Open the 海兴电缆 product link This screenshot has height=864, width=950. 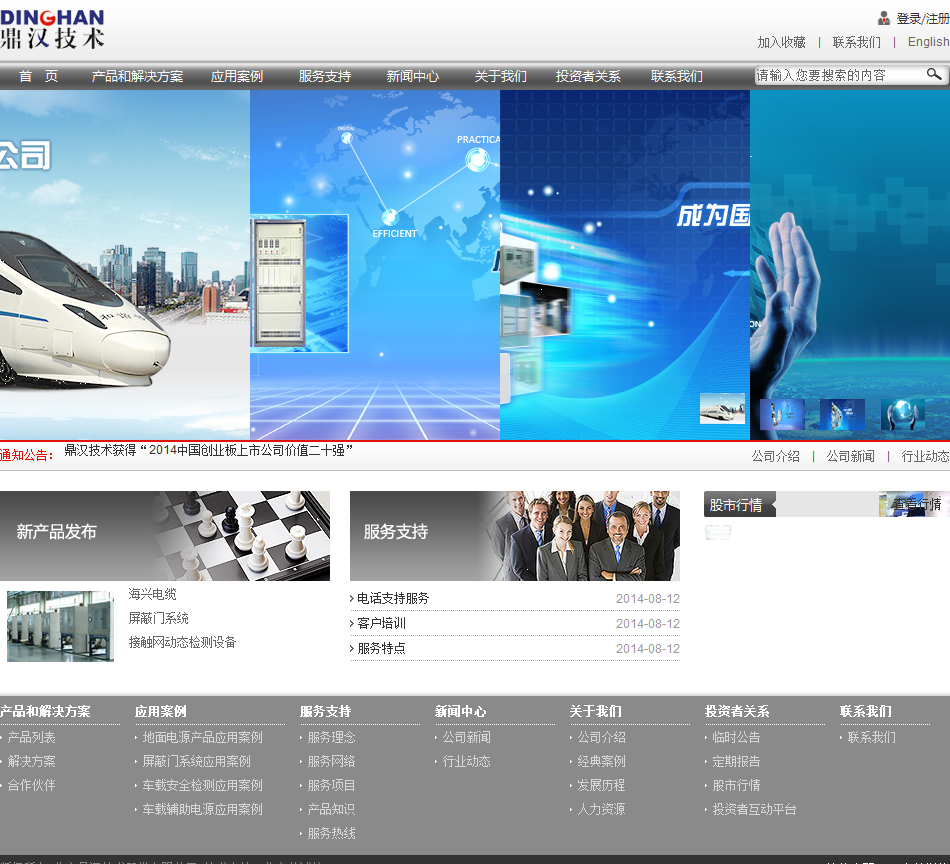tap(152, 594)
